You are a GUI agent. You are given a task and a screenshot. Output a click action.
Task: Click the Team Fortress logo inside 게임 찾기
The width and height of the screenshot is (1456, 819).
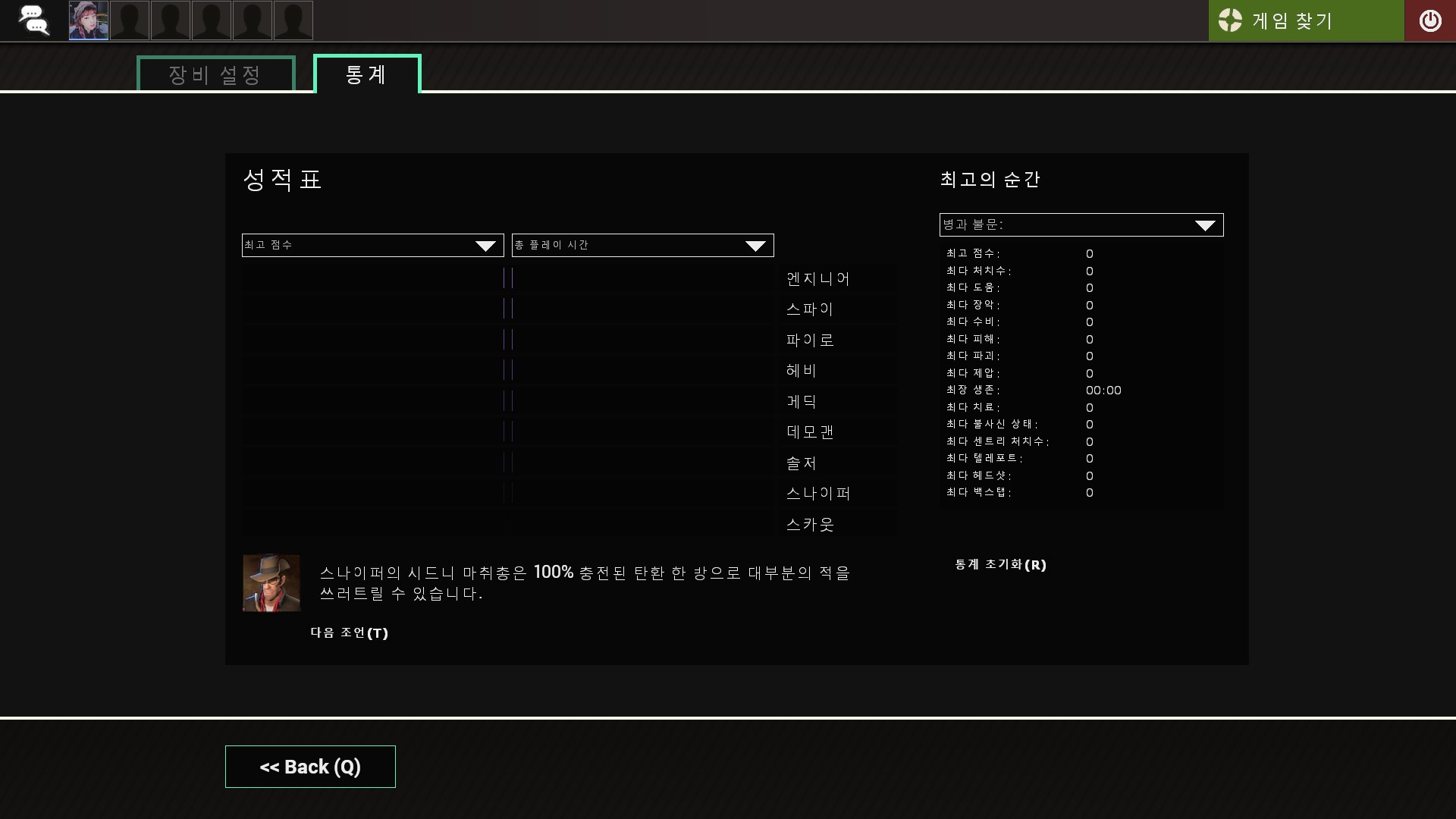click(1230, 20)
